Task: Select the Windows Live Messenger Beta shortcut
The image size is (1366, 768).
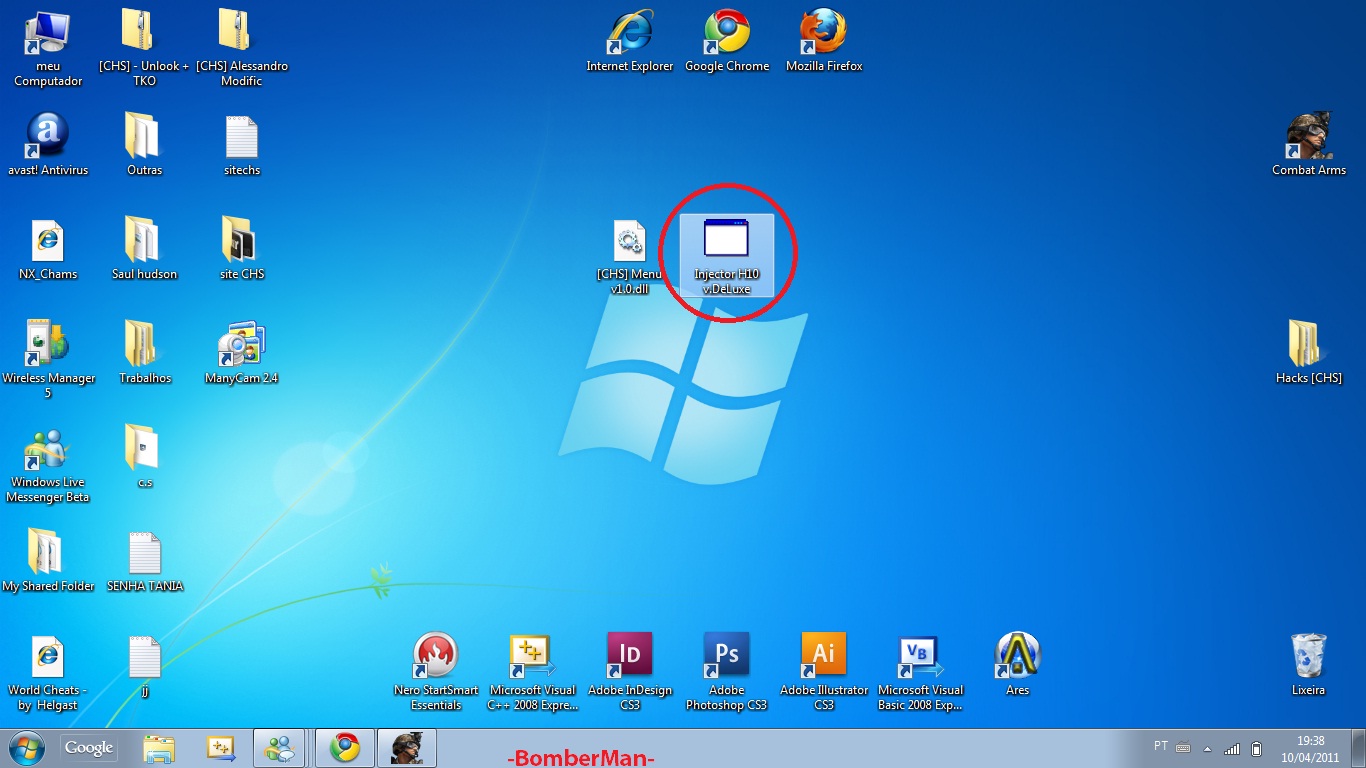Action: (x=48, y=464)
